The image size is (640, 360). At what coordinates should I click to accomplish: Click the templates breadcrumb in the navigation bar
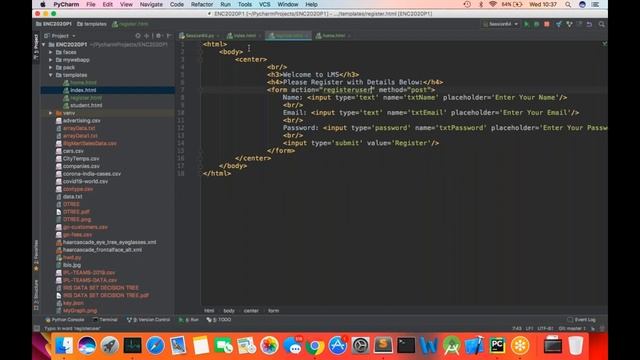[91, 24]
